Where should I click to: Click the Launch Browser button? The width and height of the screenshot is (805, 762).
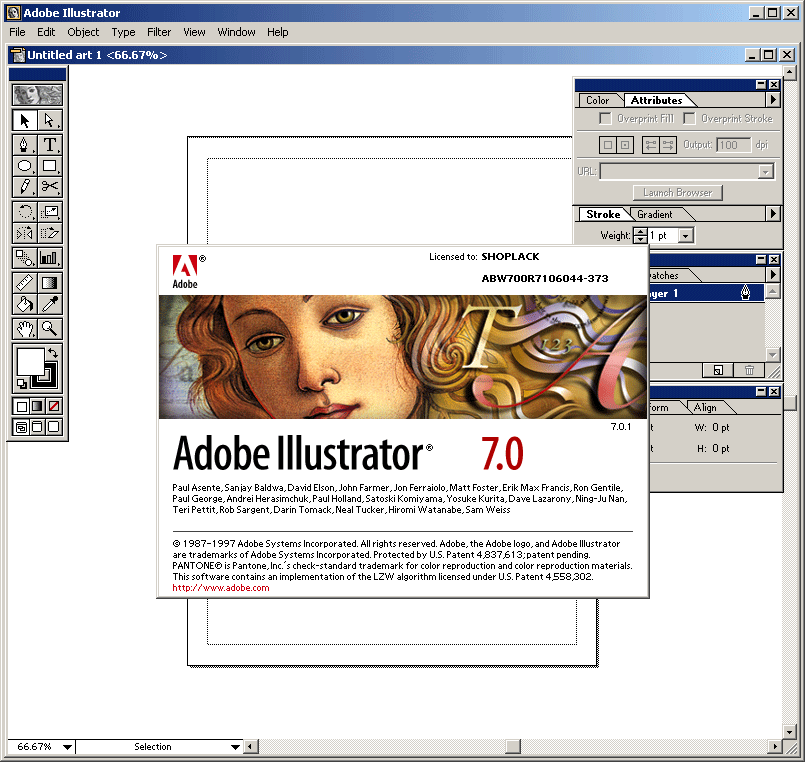678,193
